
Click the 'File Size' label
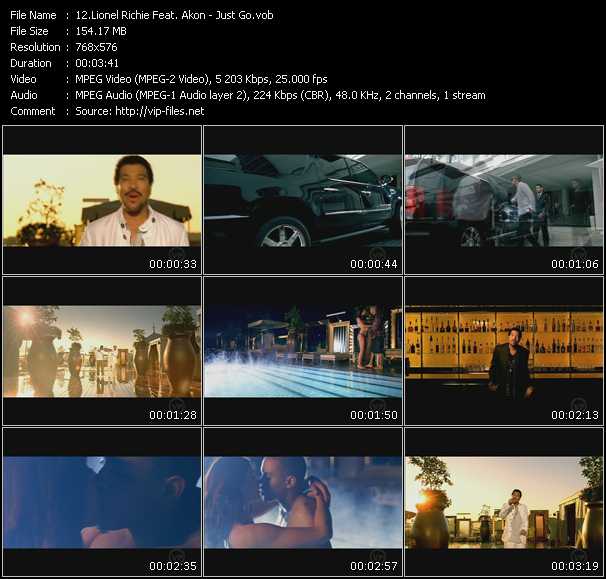29,31
